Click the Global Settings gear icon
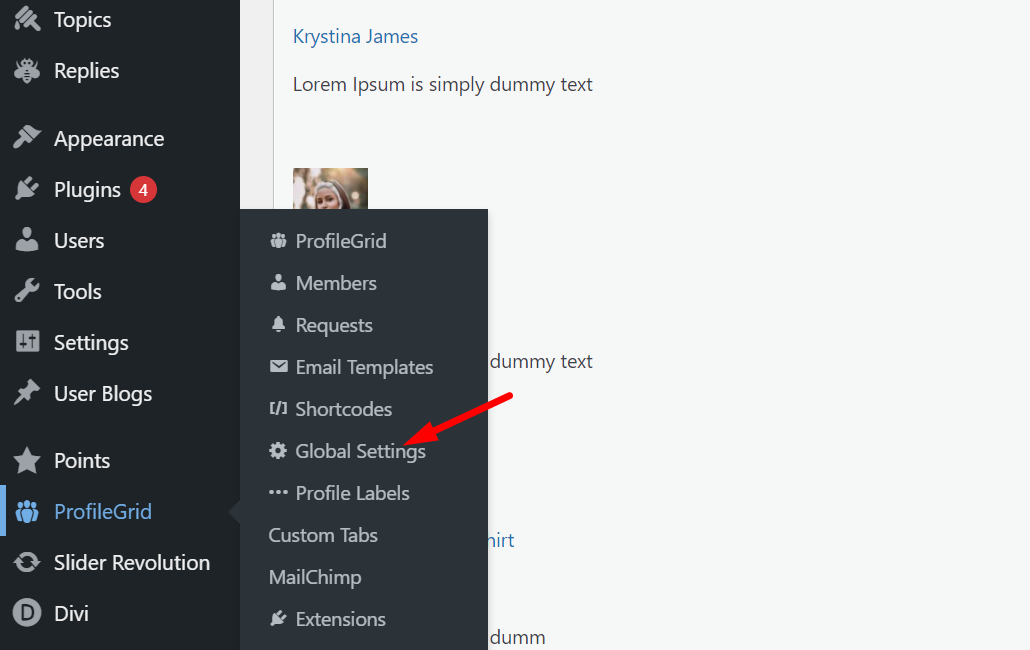 278,451
